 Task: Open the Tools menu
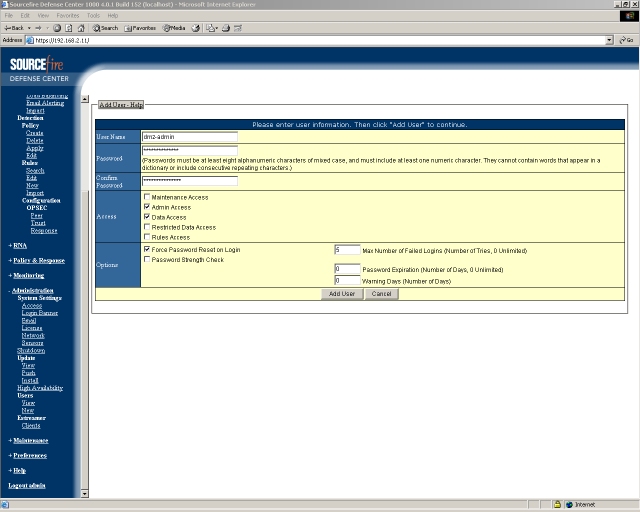(93, 16)
